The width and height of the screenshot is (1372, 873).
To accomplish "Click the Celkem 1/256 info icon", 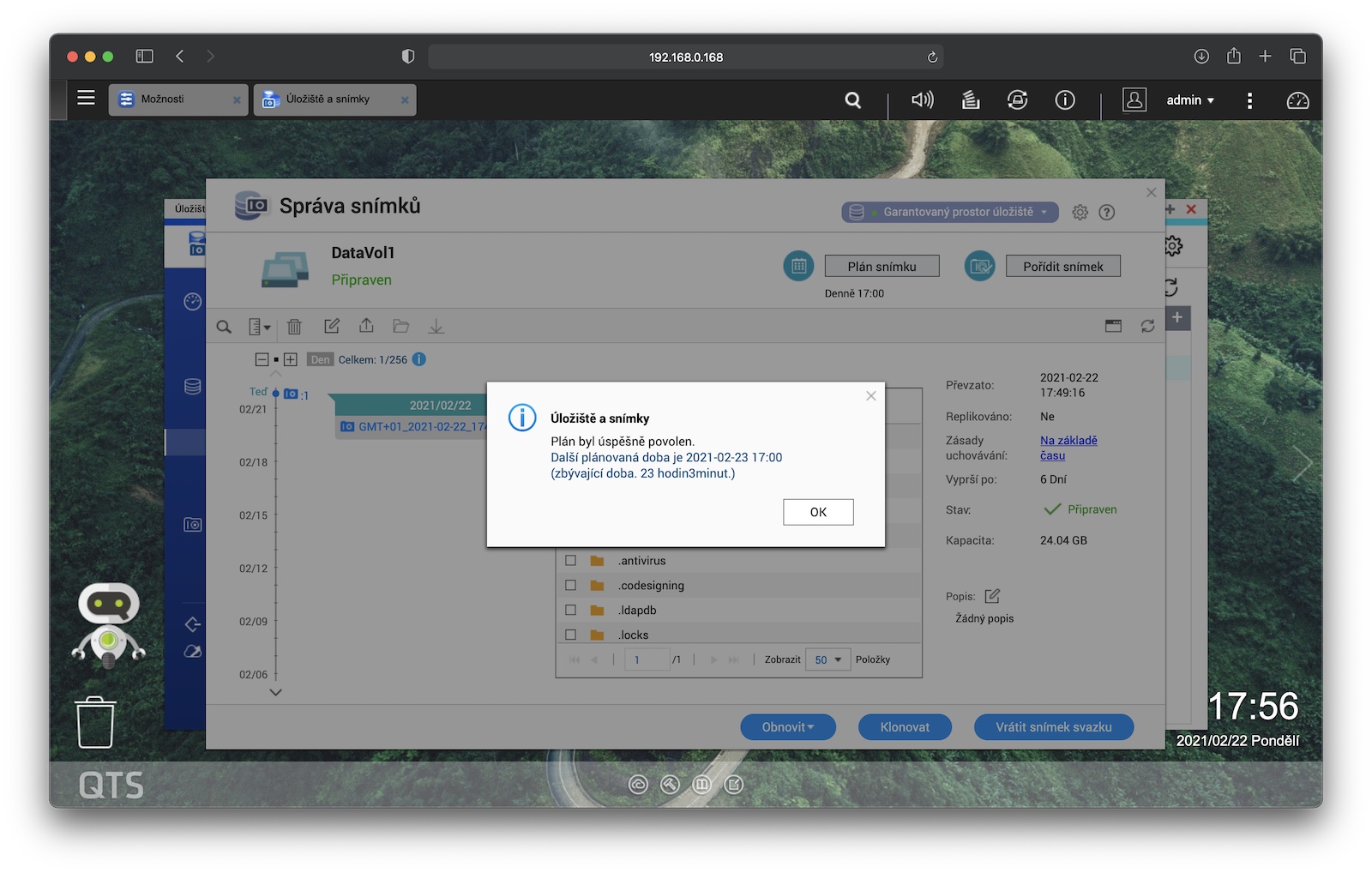I will (x=419, y=359).
